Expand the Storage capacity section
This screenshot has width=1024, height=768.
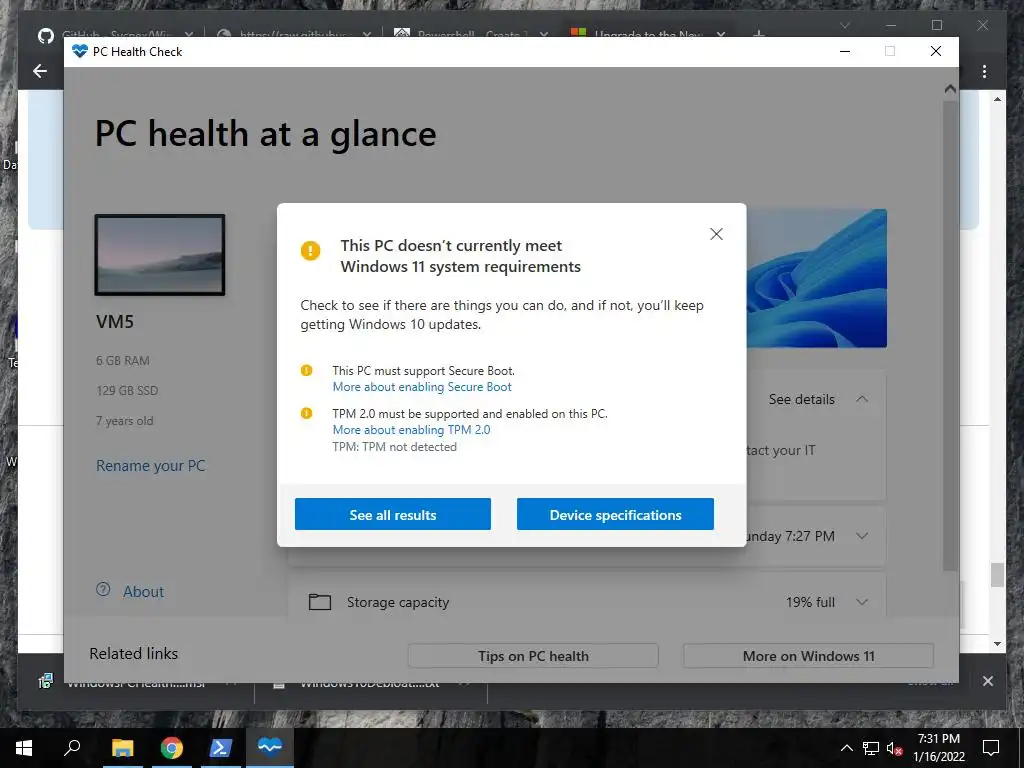point(862,601)
